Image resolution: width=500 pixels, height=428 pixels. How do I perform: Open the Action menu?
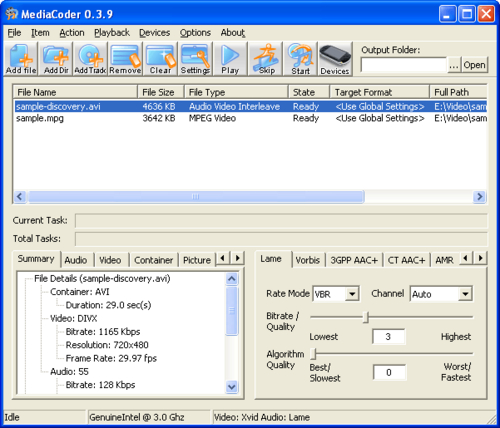pos(72,33)
